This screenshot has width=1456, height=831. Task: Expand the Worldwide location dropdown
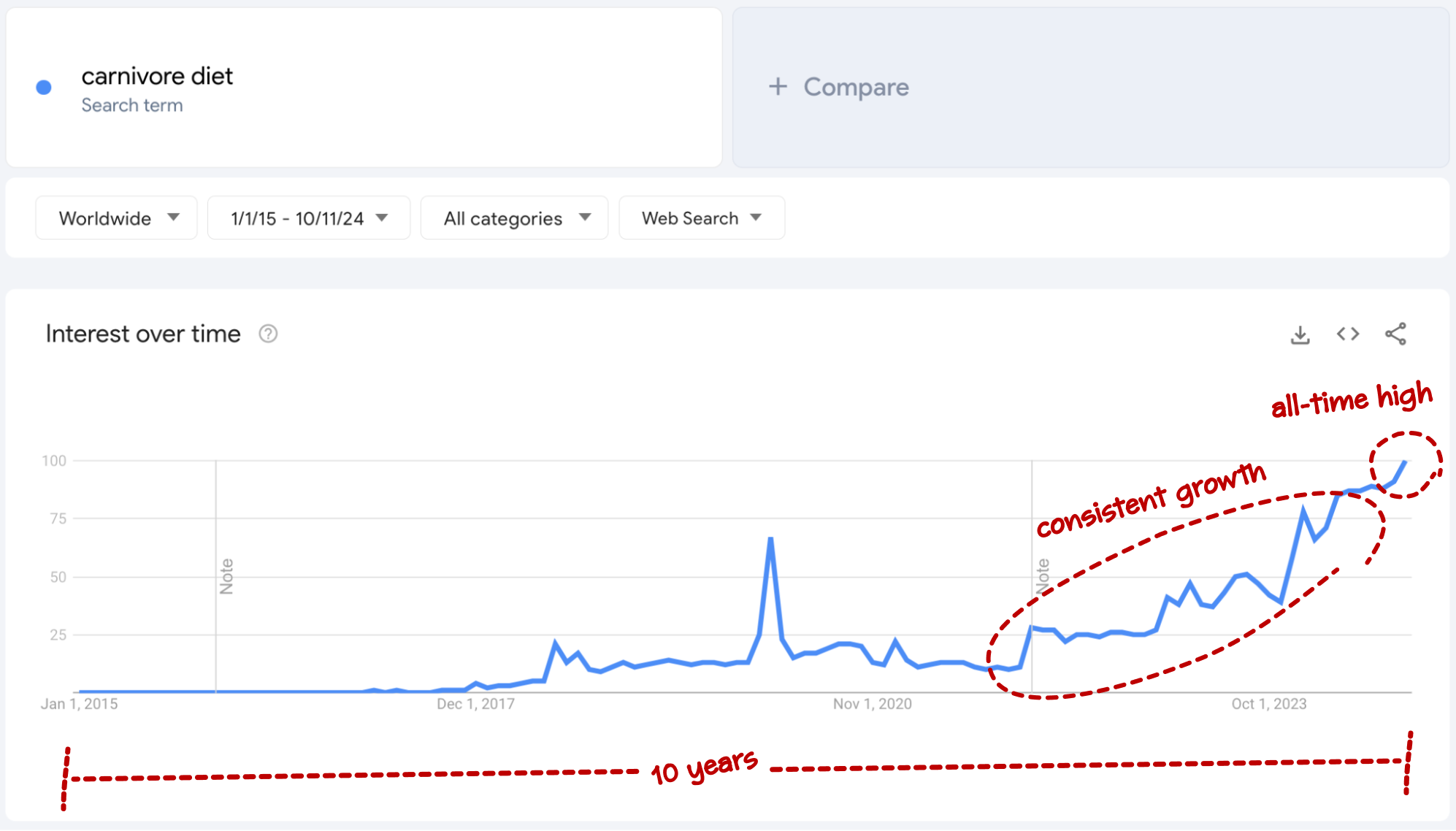pos(113,218)
